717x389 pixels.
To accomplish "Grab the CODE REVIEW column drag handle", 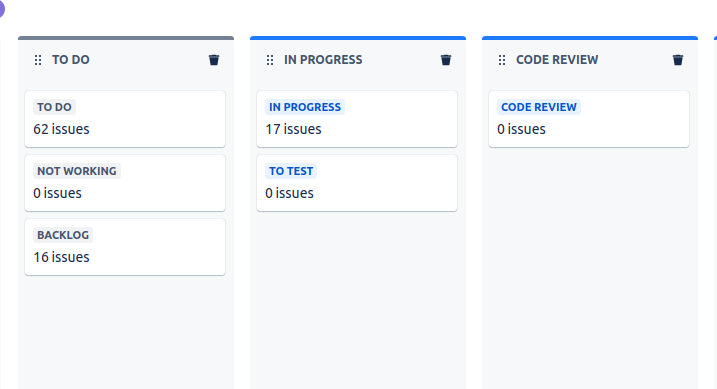I will [x=502, y=60].
